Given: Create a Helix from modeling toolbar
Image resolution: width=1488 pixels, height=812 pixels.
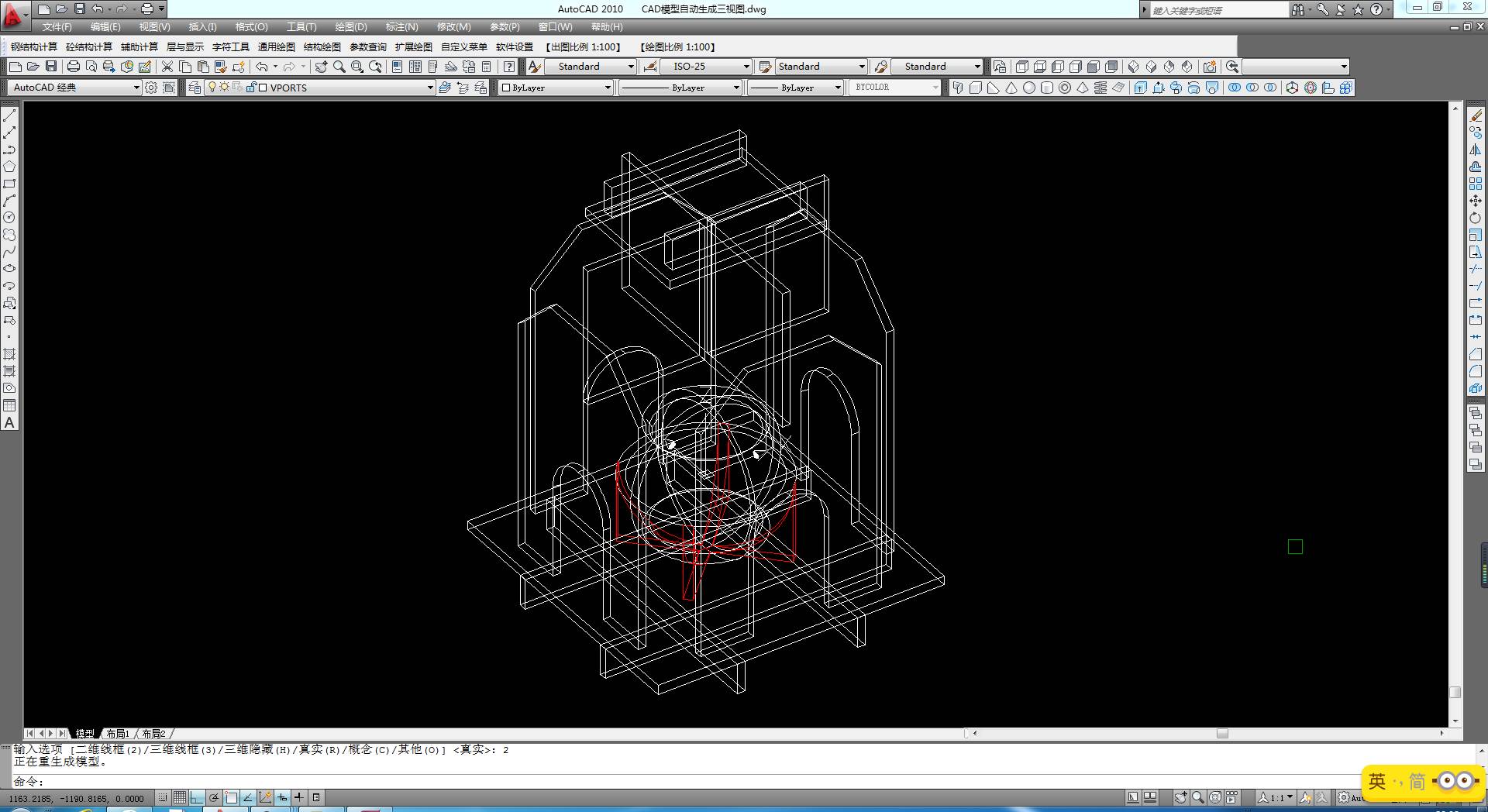Looking at the screenshot, I should (1100, 88).
